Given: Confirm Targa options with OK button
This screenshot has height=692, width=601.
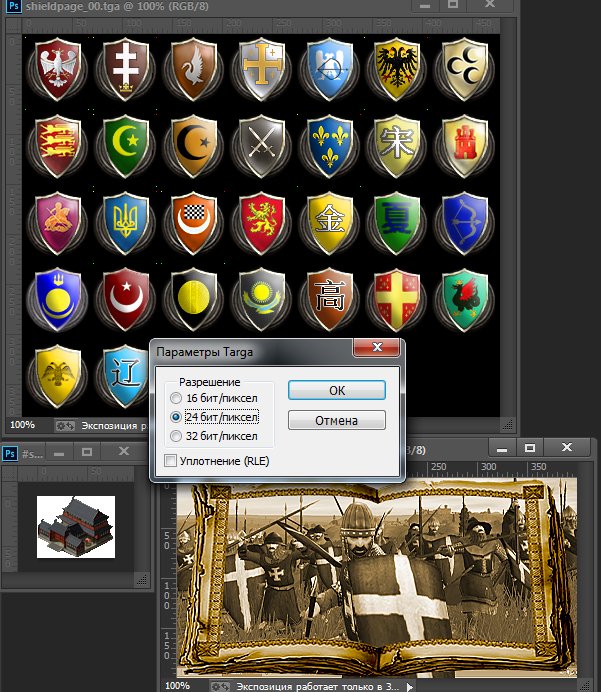Looking at the screenshot, I should pos(337,390).
